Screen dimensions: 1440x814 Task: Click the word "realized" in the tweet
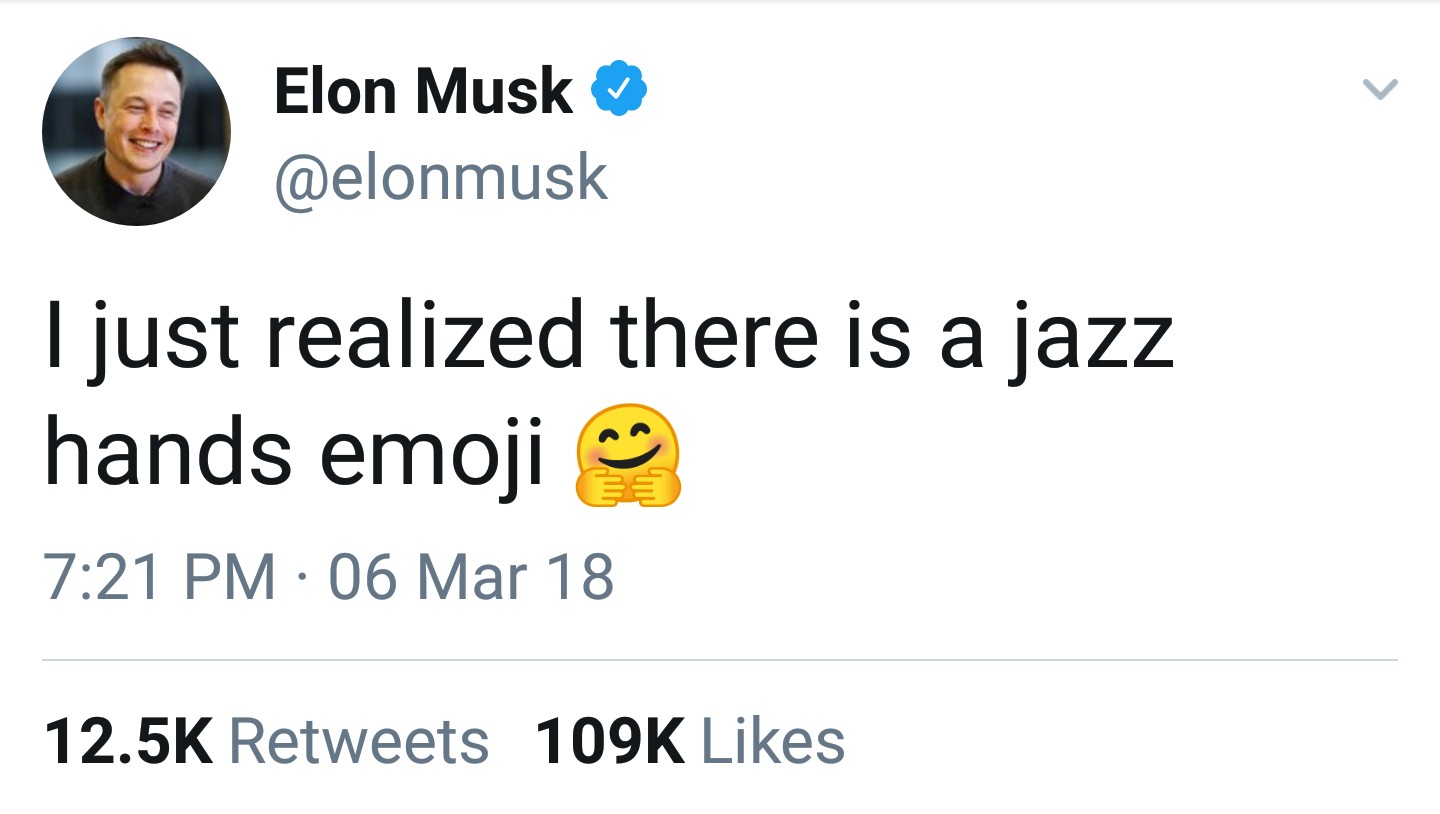(x=424, y=335)
